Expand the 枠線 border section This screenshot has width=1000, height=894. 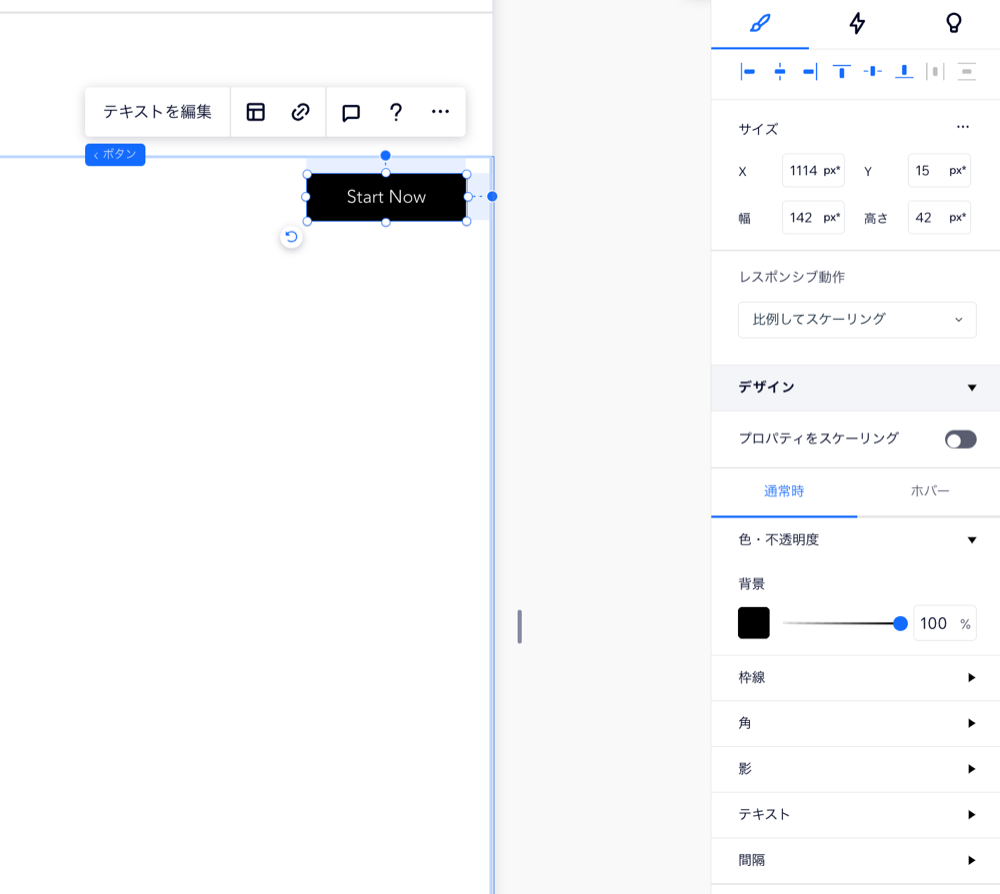pos(855,677)
